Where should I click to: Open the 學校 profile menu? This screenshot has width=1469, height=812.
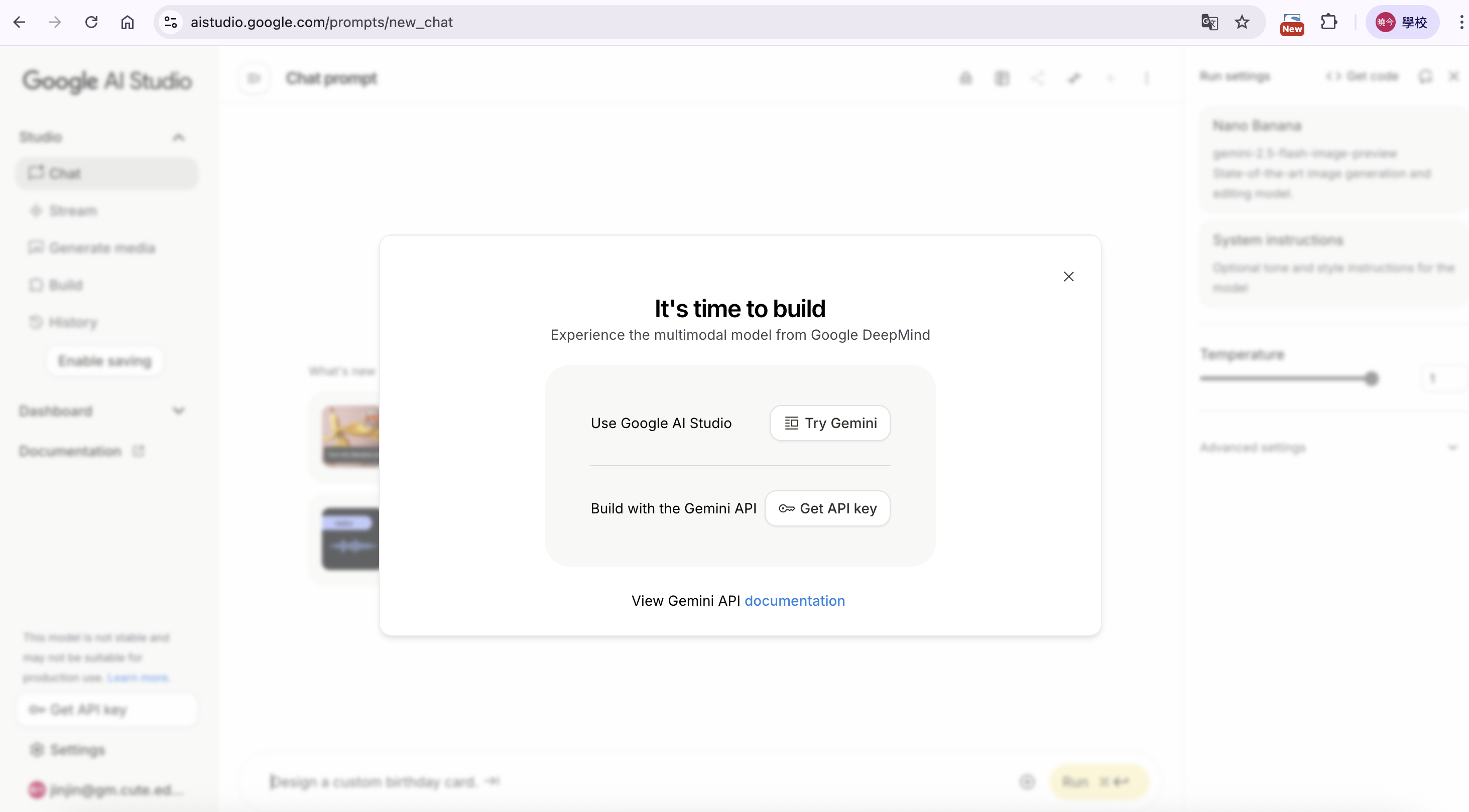pyautogui.click(x=1402, y=22)
